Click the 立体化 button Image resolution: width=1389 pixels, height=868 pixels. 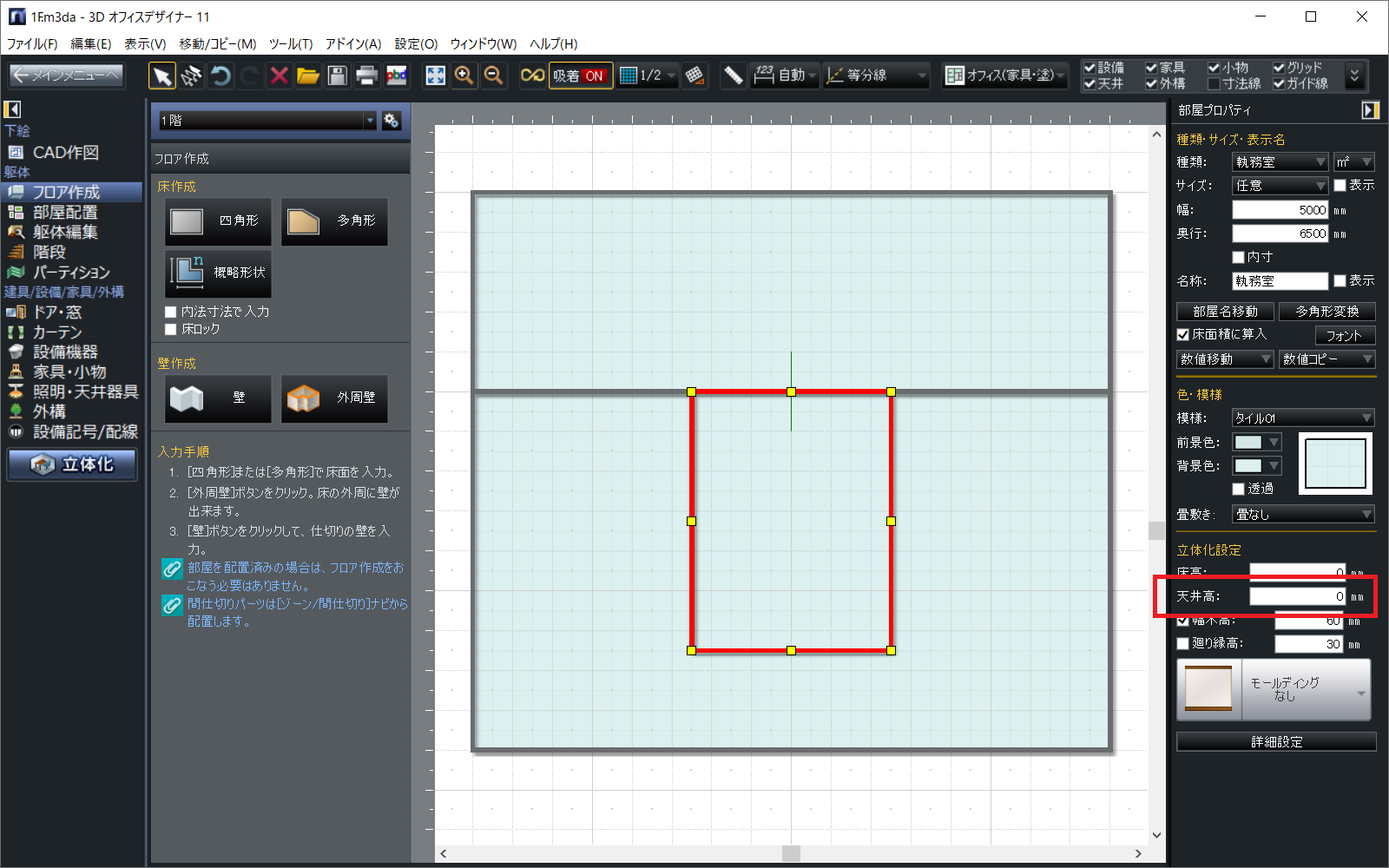(x=73, y=464)
